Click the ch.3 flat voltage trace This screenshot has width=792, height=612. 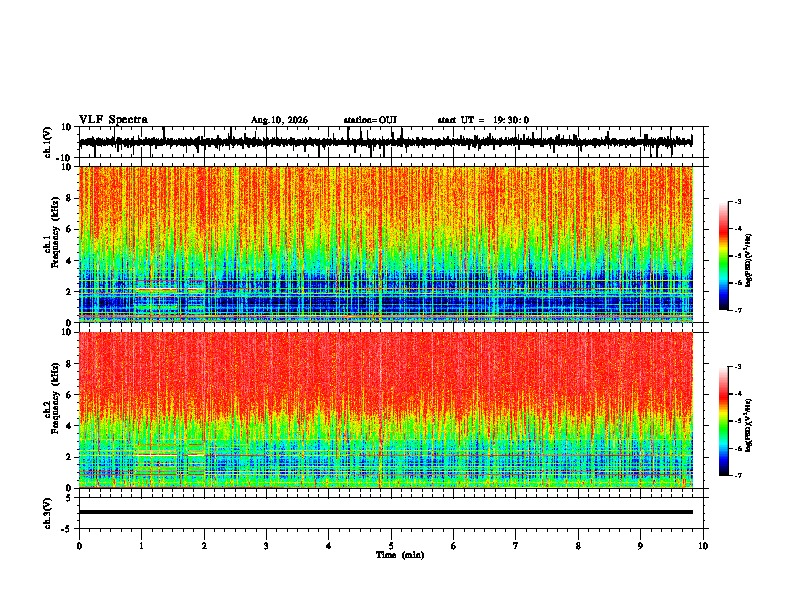click(x=386, y=512)
